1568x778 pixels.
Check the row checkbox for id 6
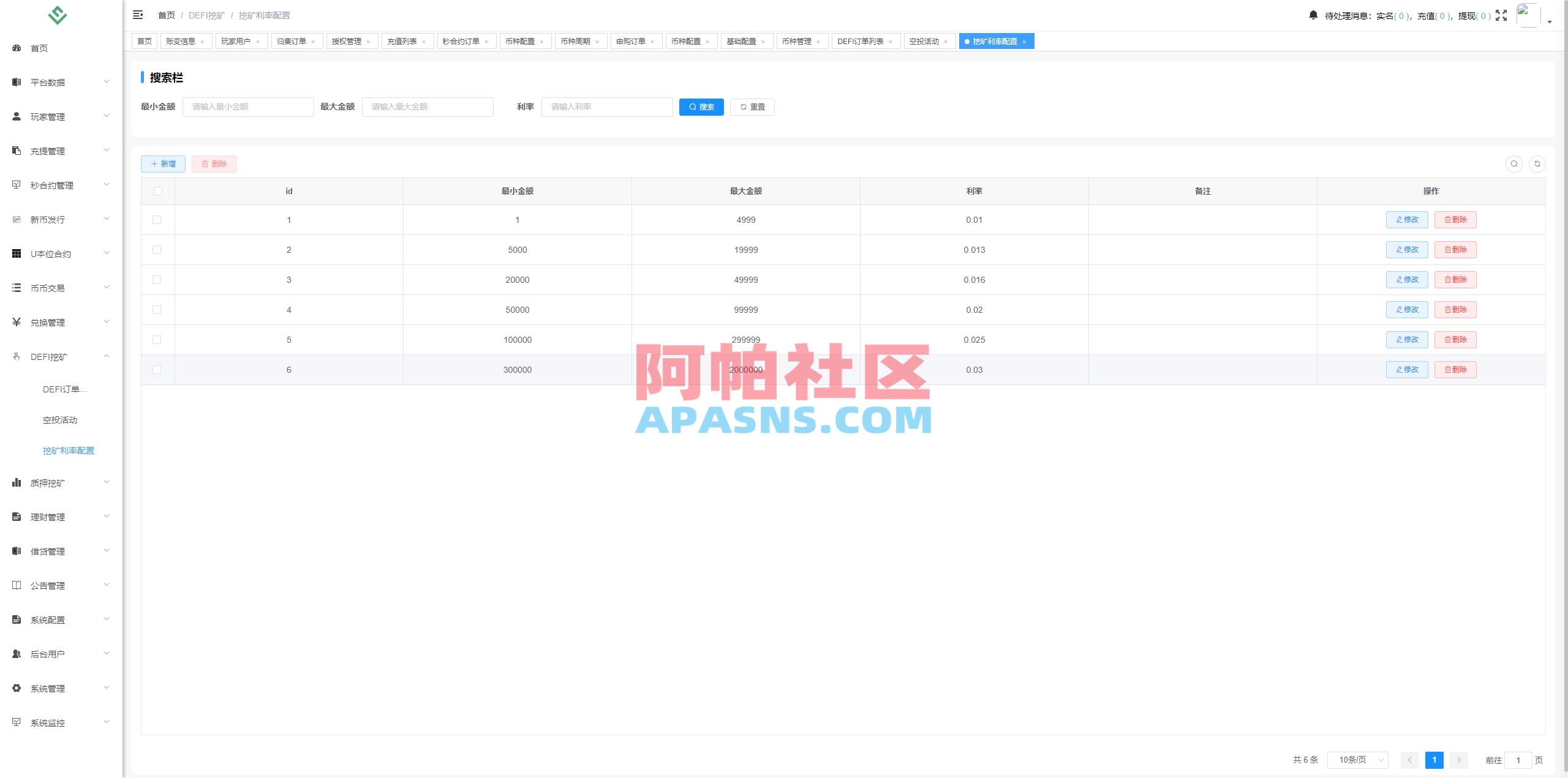point(158,370)
